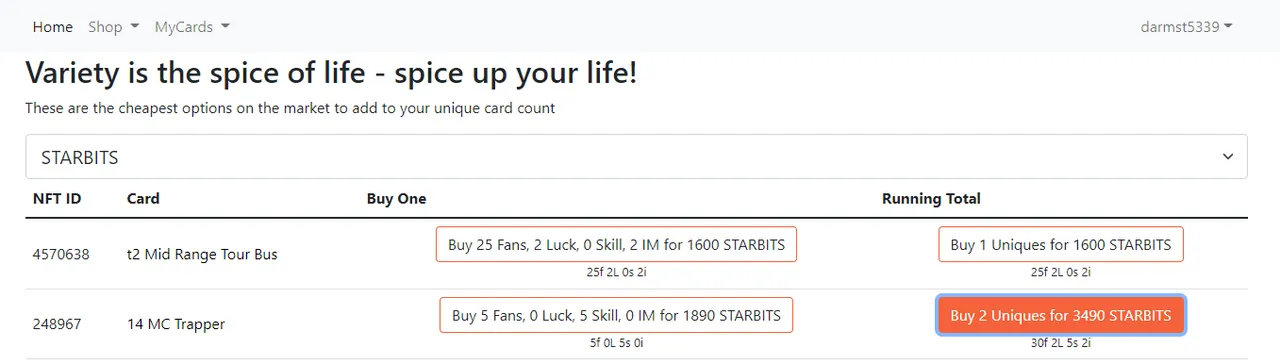Image resolution: width=1280 pixels, height=363 pixels.
Task: Open the Shop dropdown menu
Action: 113,27
